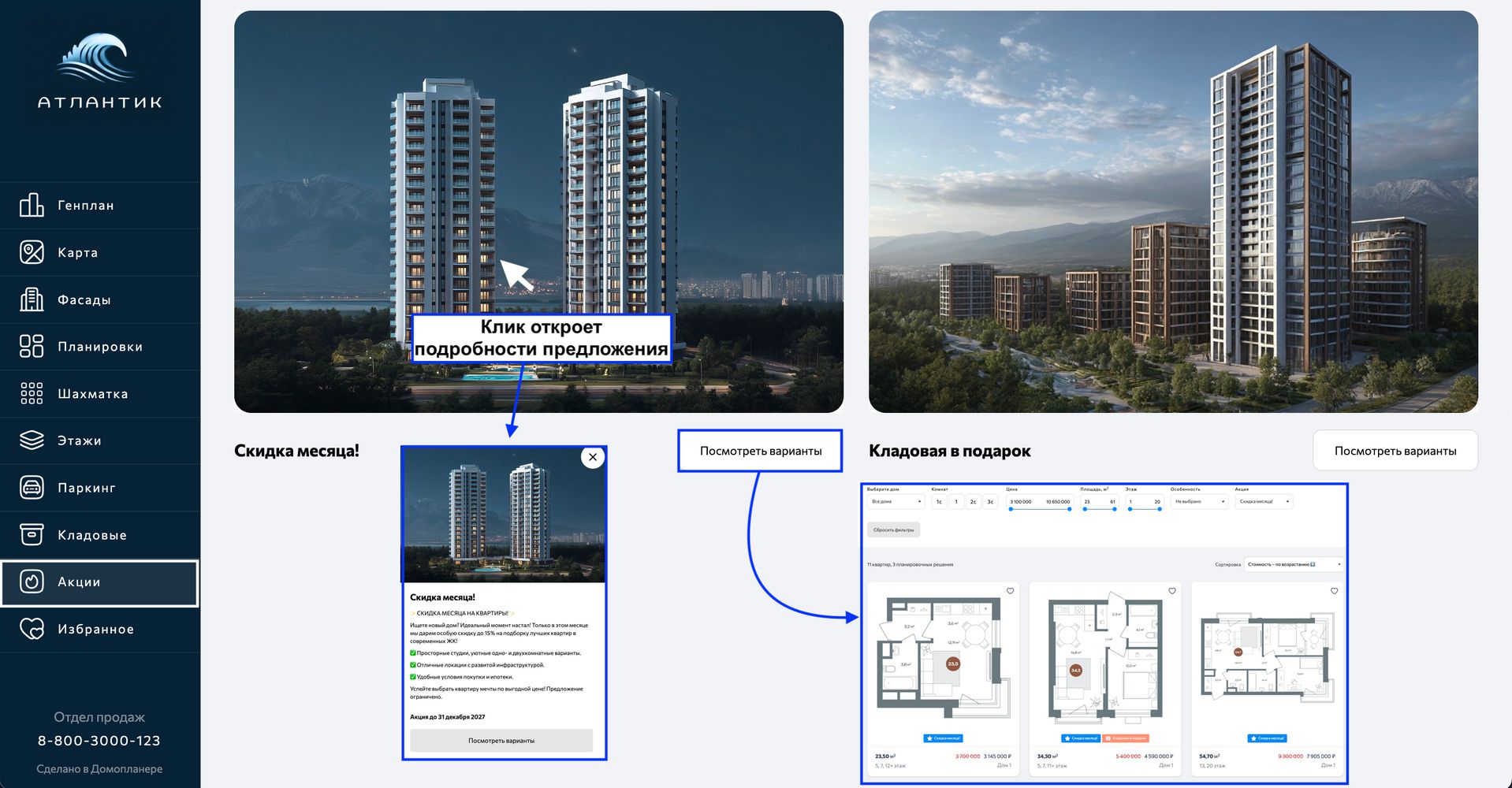Open Шахматка via its grid icon

click(x=32, y=393)
